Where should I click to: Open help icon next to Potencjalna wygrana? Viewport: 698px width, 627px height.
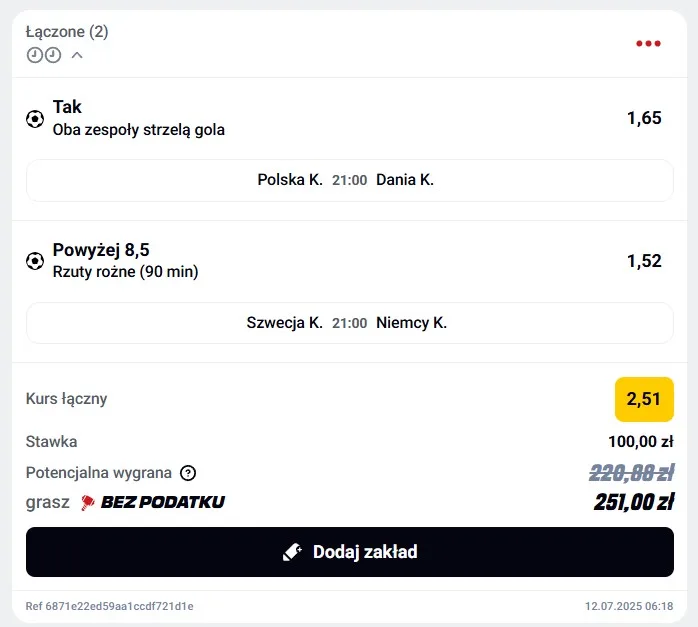coord(188,473)
